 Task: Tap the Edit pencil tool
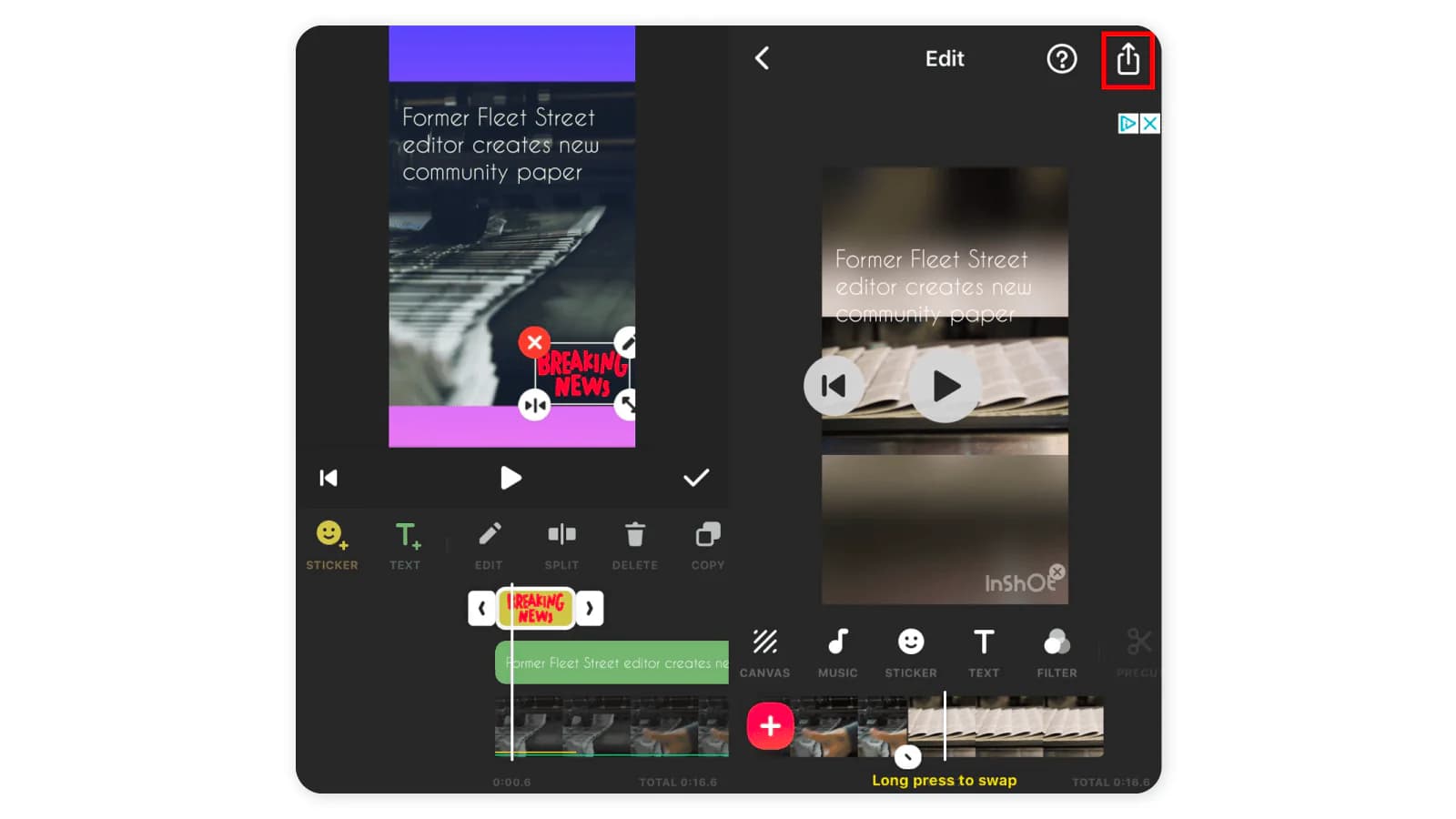point(489,545)
